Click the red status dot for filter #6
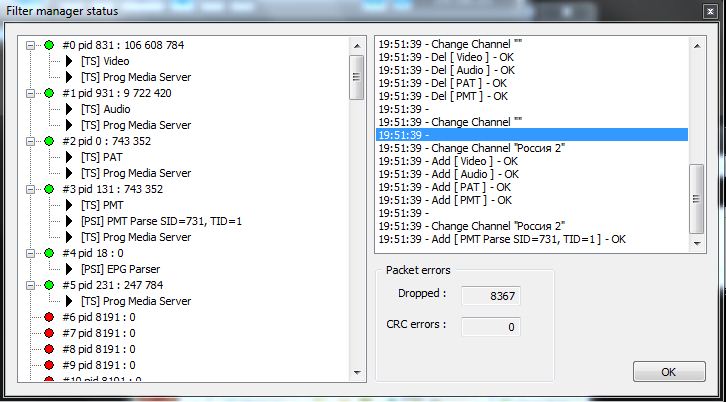726x402 pixels. coord(49,317)
